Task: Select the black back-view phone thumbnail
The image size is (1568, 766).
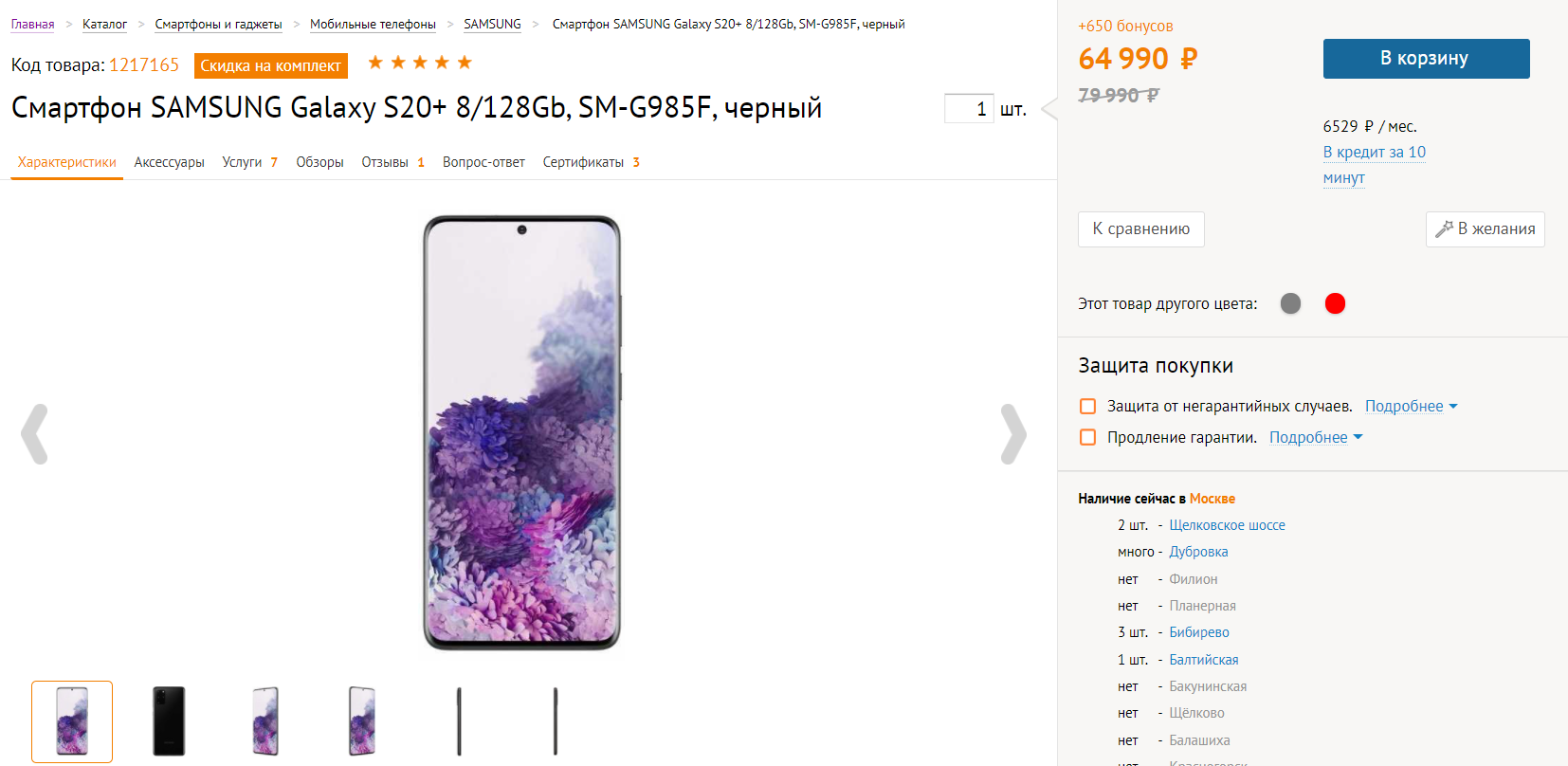Action: (169, 720)
